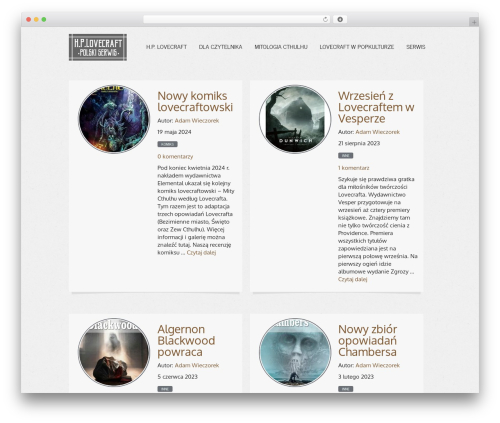This screenshot has width=500, height=423.
Task: Open the SERWIS menu
Action: (416, 47)
